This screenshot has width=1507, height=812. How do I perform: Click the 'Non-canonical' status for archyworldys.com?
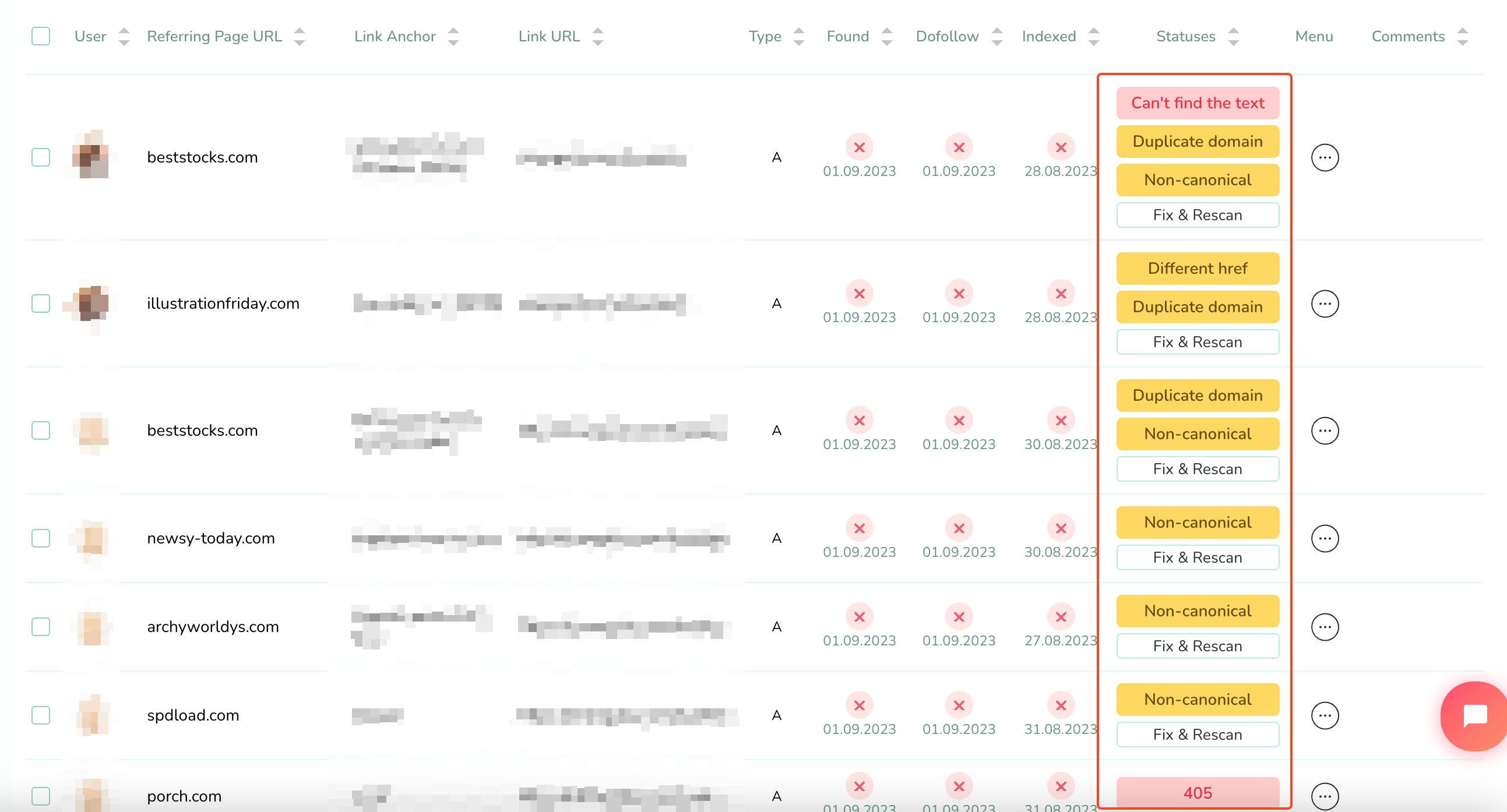pos(1197,610)
